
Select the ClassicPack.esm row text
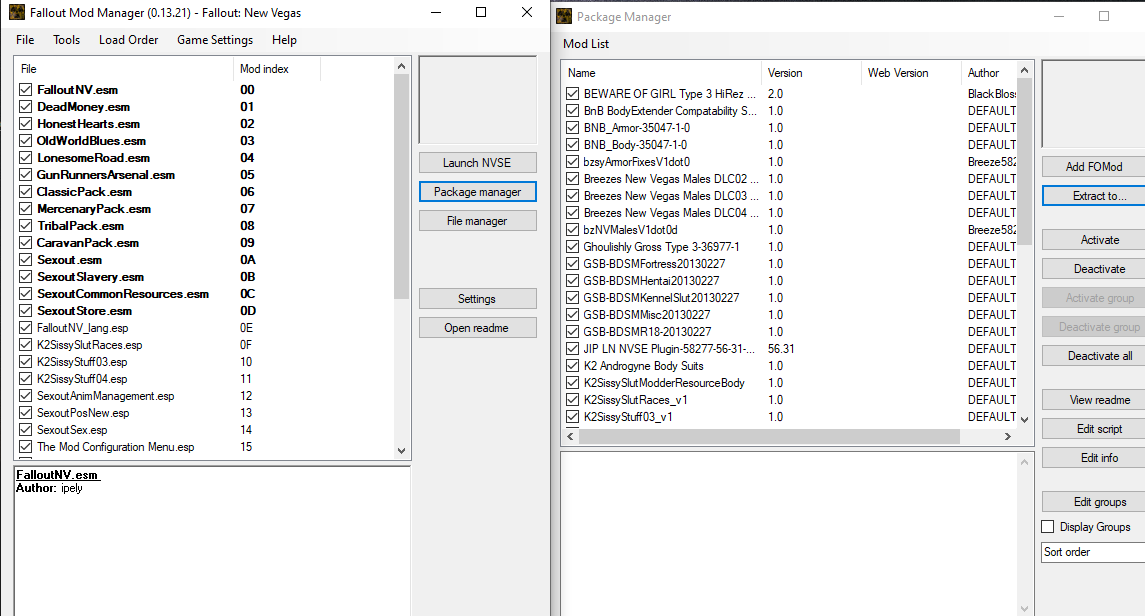[84, 192]
